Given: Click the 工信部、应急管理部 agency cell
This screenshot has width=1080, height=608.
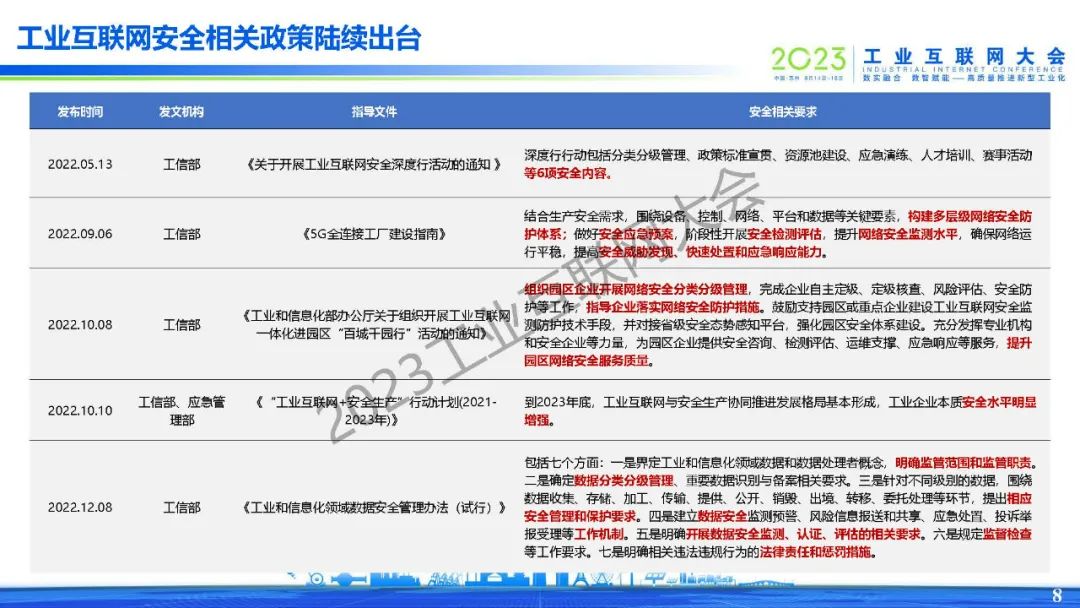Looking at the screenshot, I should coord(181,410).
